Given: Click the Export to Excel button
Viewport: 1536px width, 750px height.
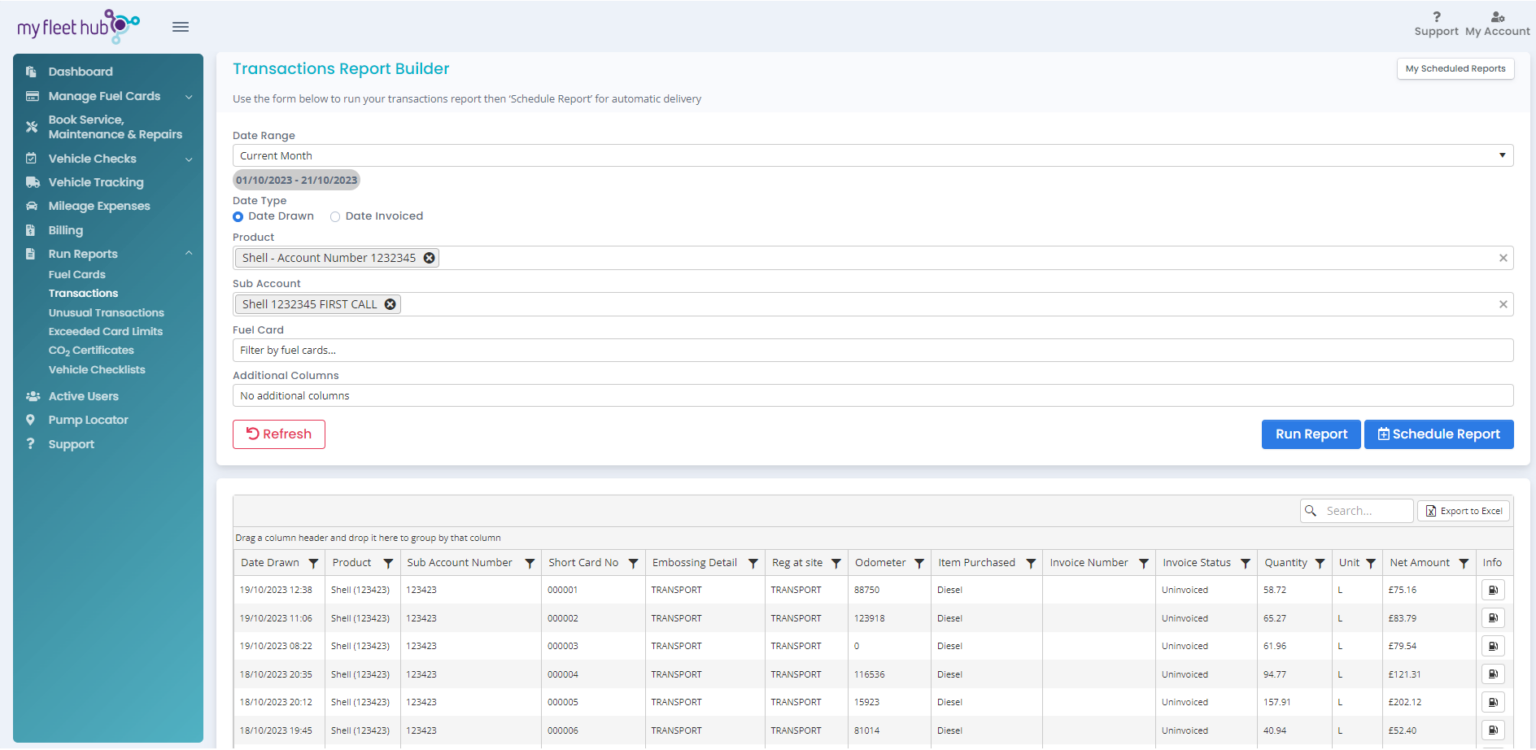Looking at the screenshot, I should [x=1463, y=511].
